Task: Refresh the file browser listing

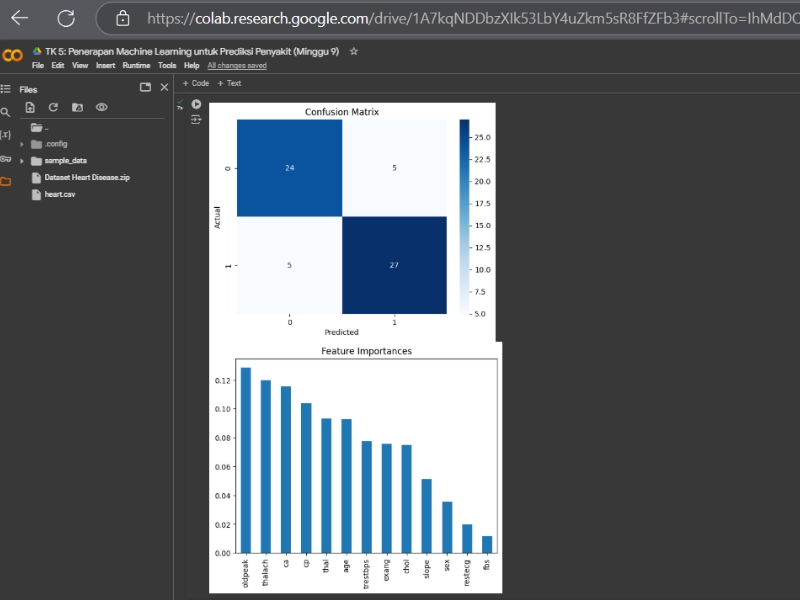Action: point(53,107)
